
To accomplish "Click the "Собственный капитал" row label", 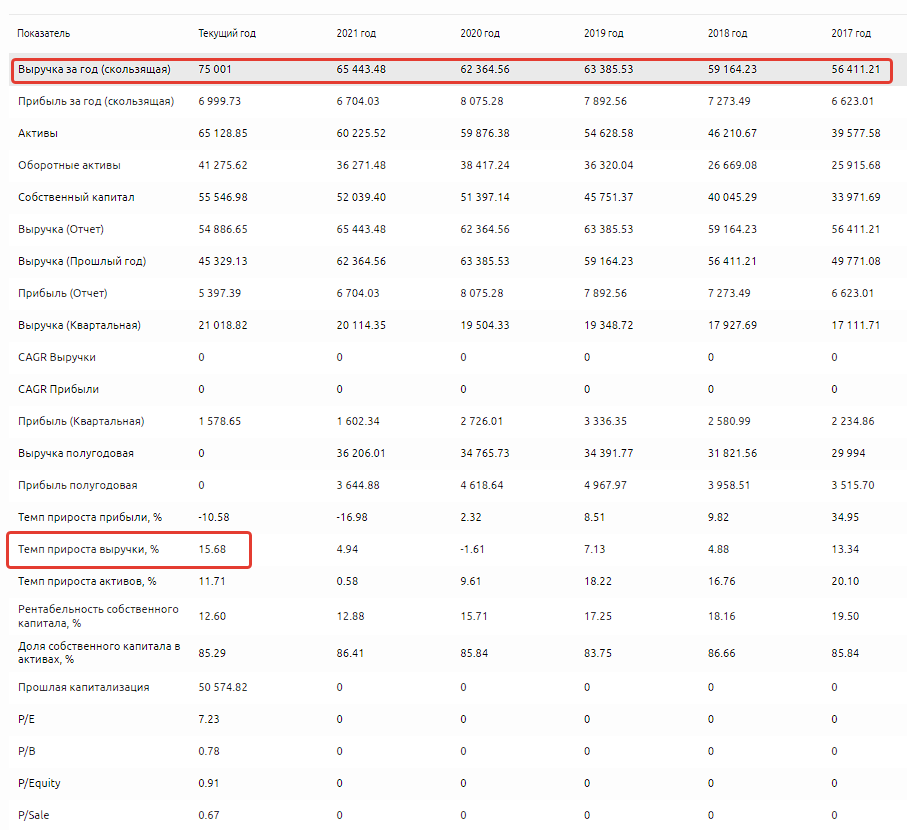I will click(x=76, y=197).
